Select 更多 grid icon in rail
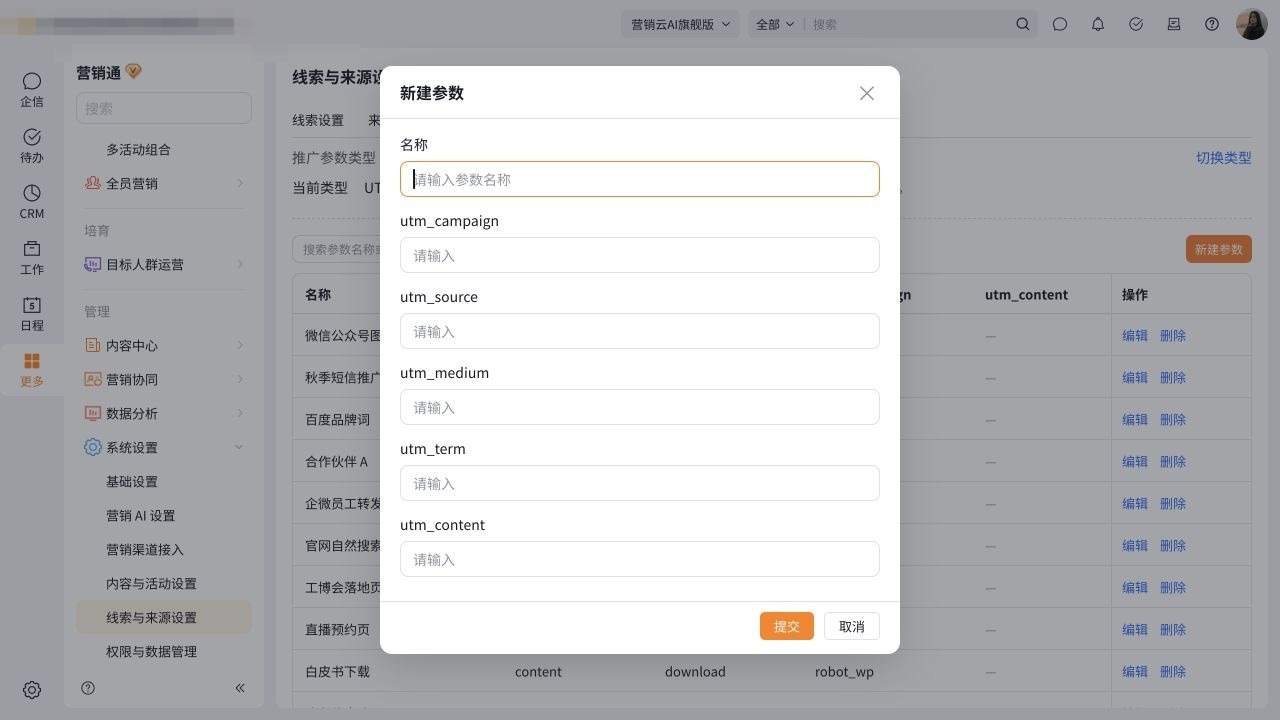 tap(32, 369)
